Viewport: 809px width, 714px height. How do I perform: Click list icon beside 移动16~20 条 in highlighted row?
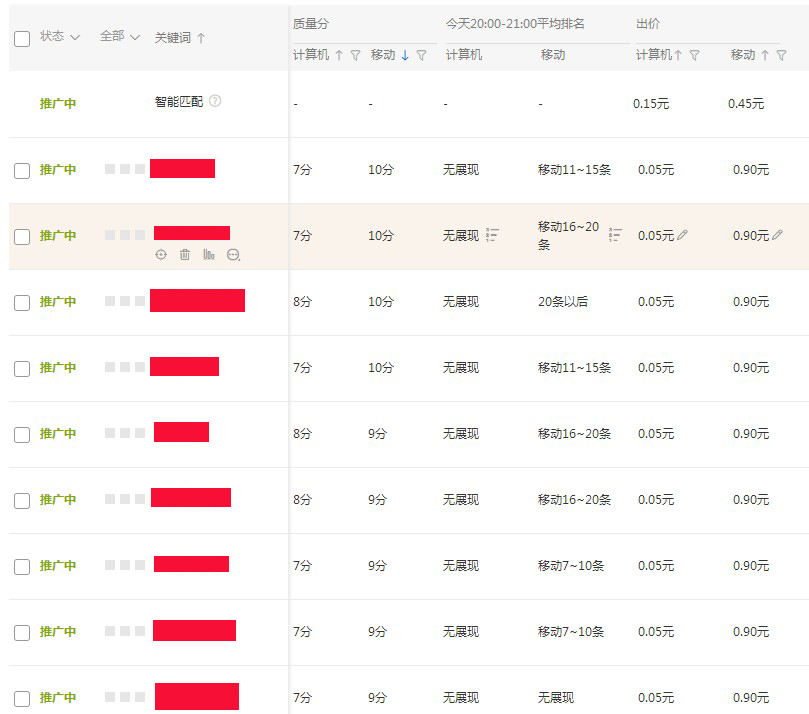coord(615,235)
